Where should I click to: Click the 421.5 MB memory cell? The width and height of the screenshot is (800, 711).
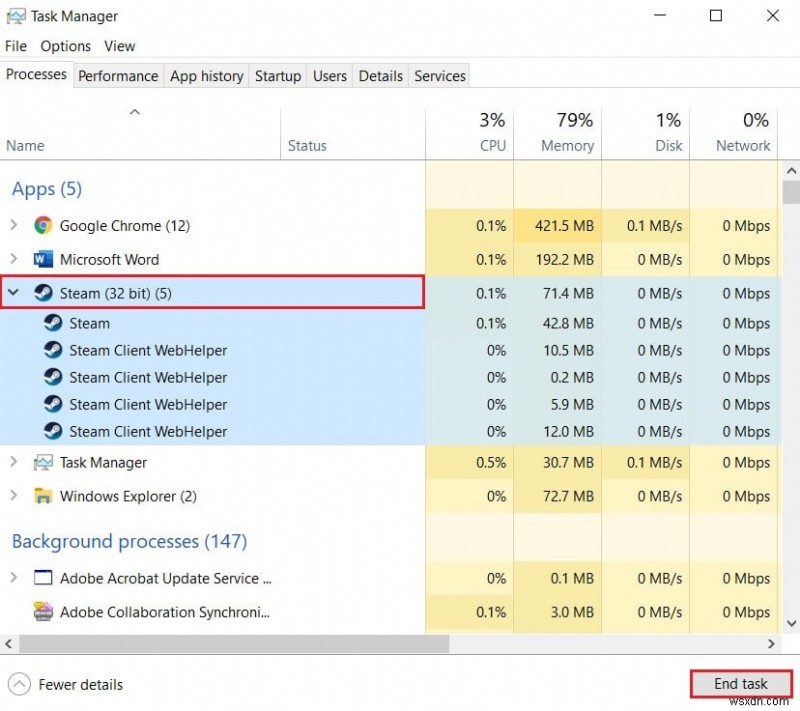click(558, 225)
